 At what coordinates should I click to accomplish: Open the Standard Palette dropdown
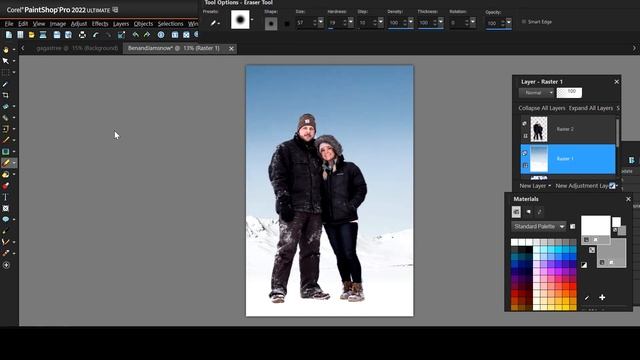click(539, 226)
